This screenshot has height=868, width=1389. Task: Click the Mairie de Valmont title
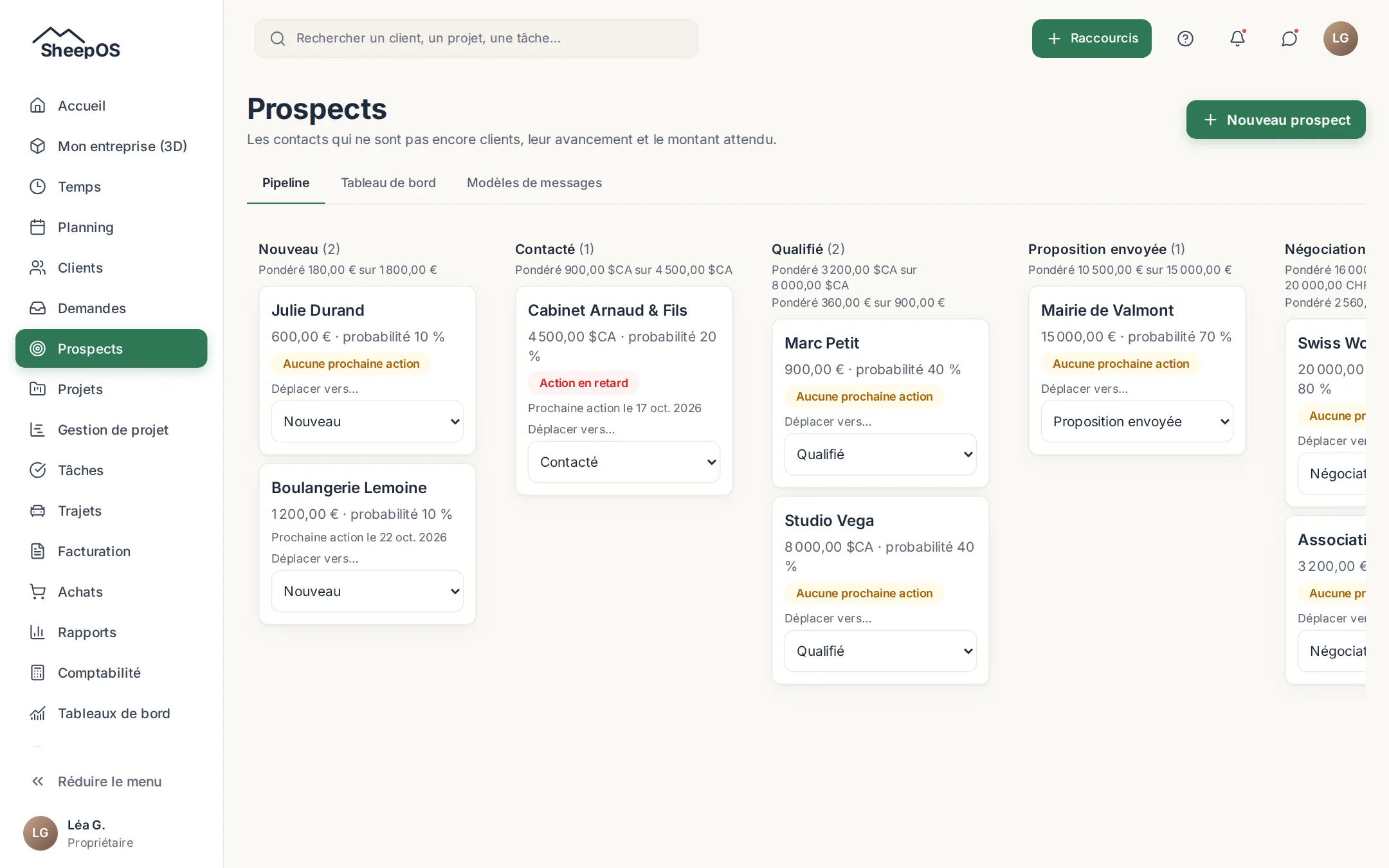coord(1107,310)
